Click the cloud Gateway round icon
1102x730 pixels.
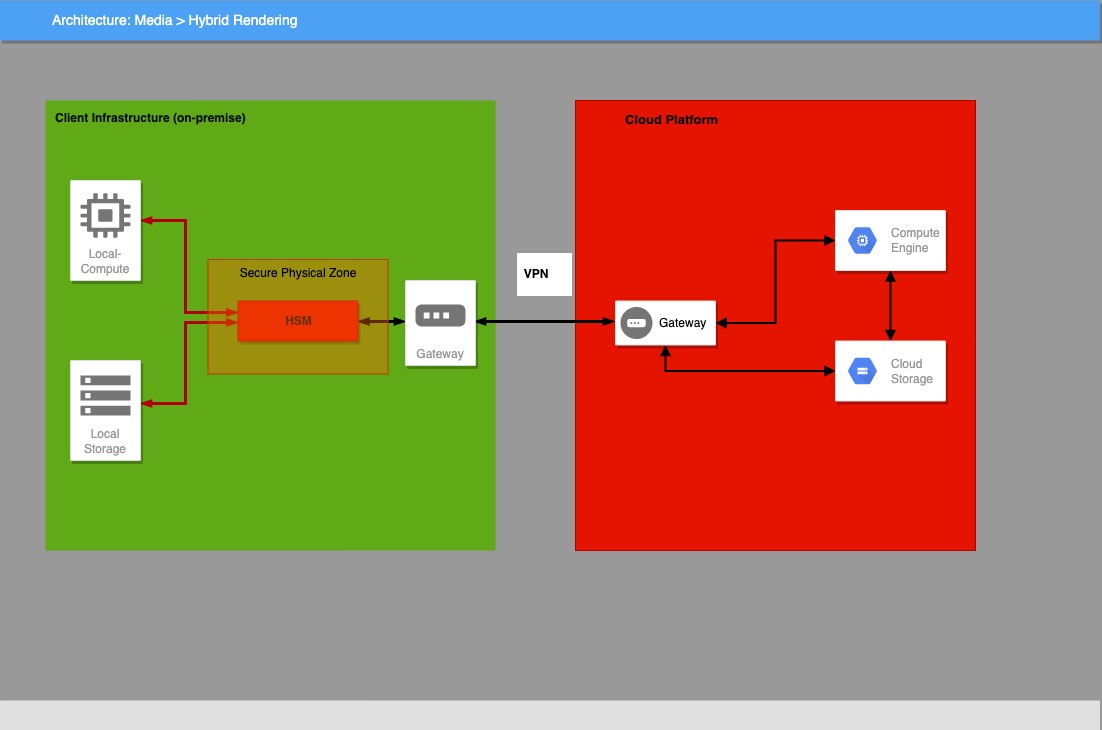636,323
